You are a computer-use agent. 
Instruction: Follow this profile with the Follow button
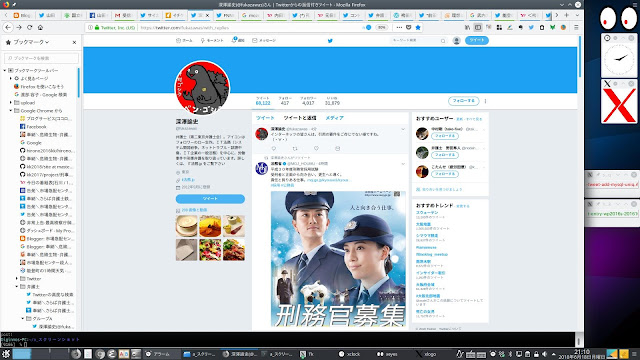463,100
